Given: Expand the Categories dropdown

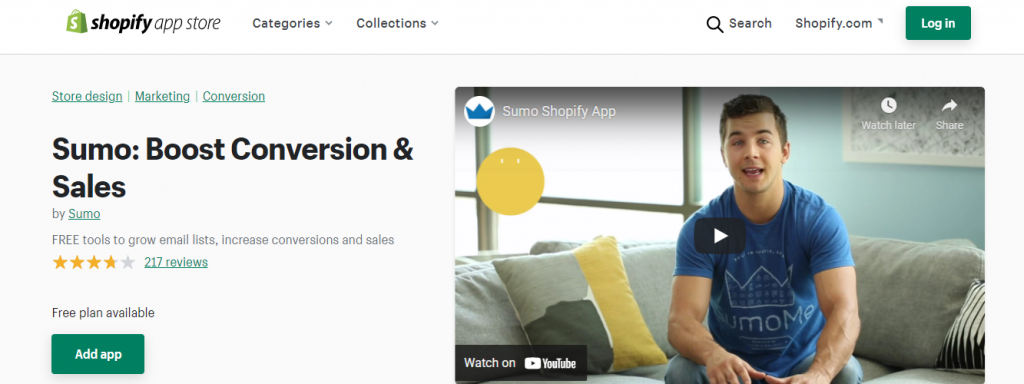Looking at the screenshot, I should 293,23.
